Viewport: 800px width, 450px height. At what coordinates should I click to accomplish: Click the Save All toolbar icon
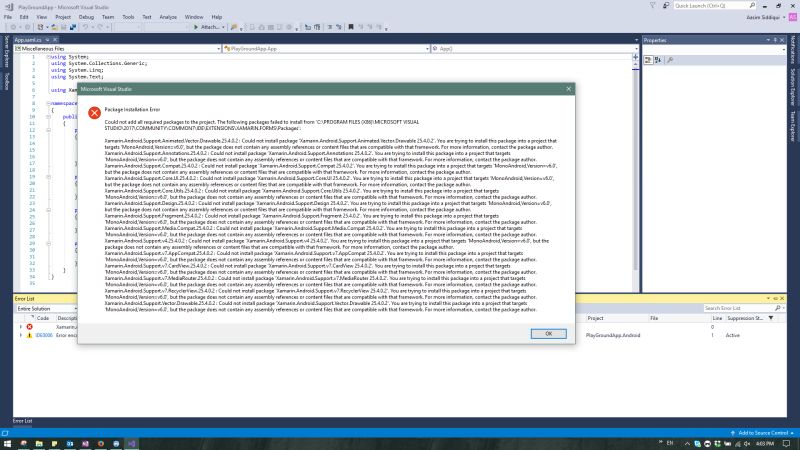[x=73, y=27]
